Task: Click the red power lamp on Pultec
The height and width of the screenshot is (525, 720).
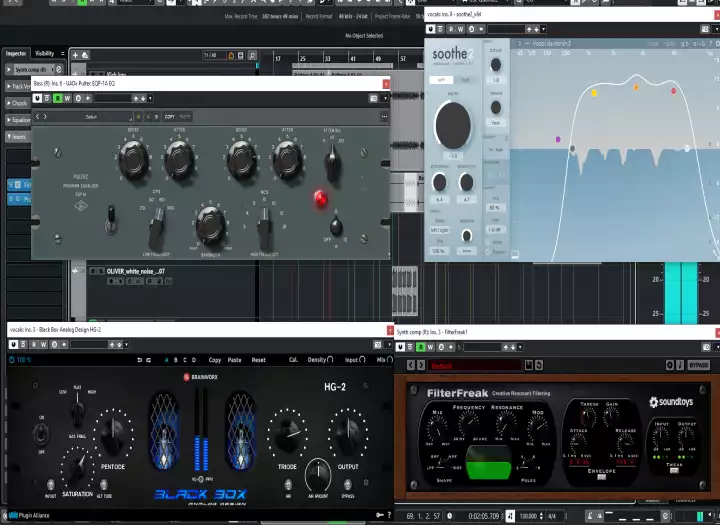Action: click(x=321, y=198)
